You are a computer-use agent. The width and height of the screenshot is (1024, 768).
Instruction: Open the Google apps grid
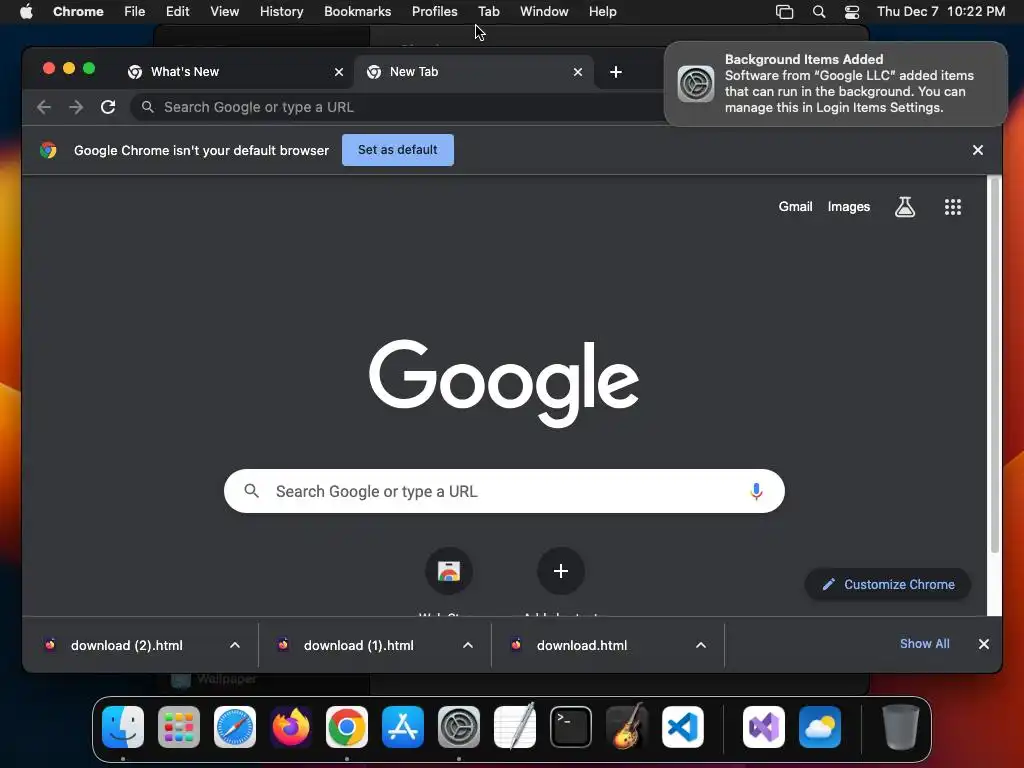[x=952, y=207]
